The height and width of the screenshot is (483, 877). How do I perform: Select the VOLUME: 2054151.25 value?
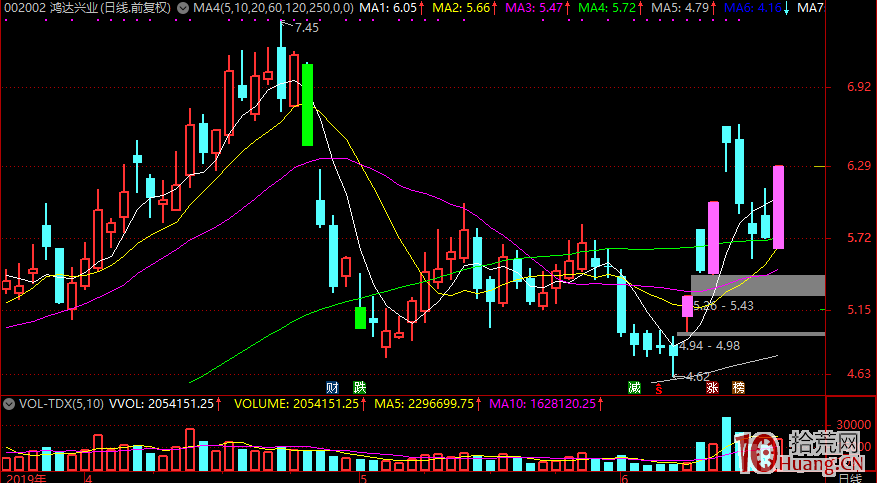[x=296, y=403]
